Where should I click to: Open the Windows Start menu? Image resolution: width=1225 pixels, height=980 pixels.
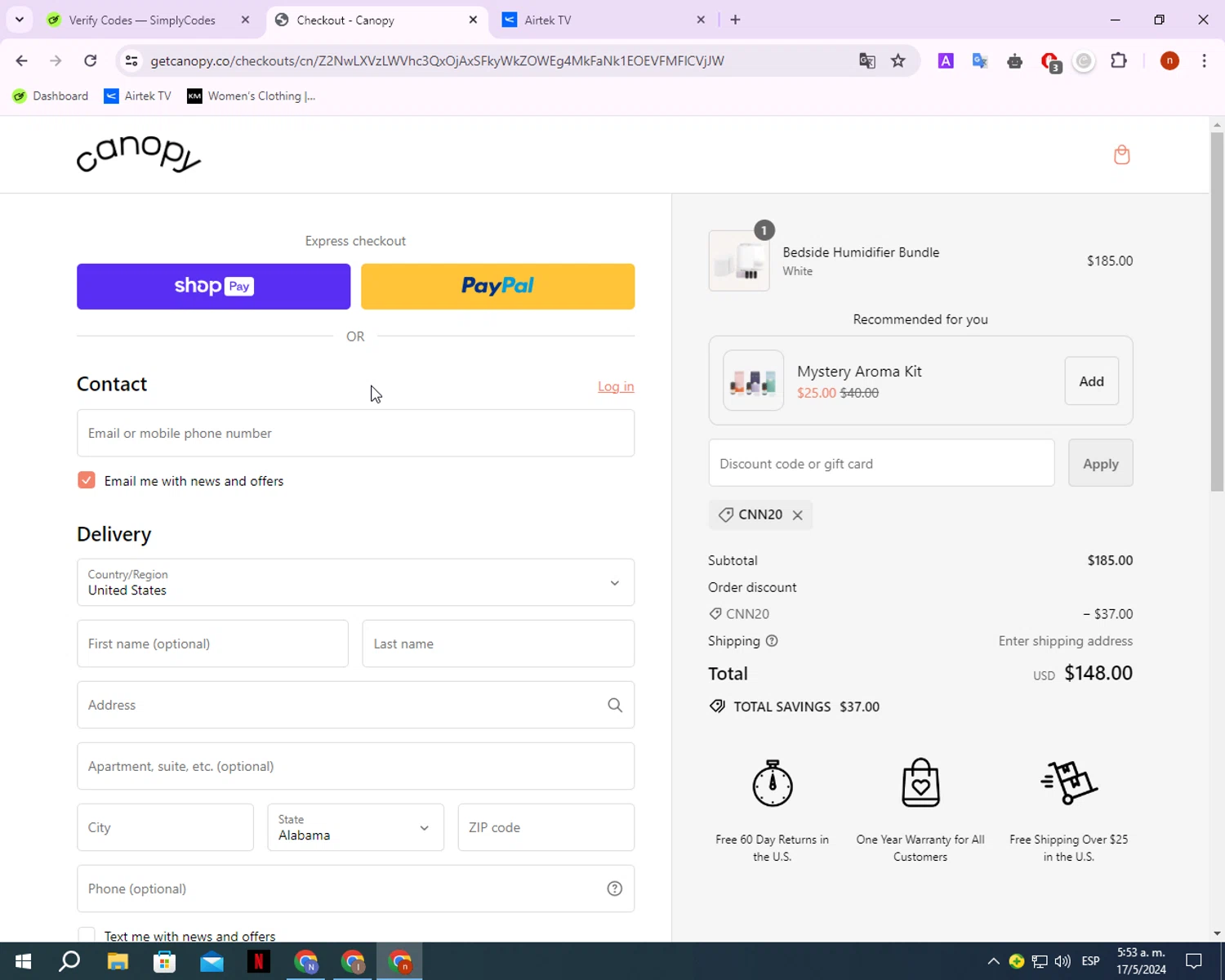click(x=23, y=961)
